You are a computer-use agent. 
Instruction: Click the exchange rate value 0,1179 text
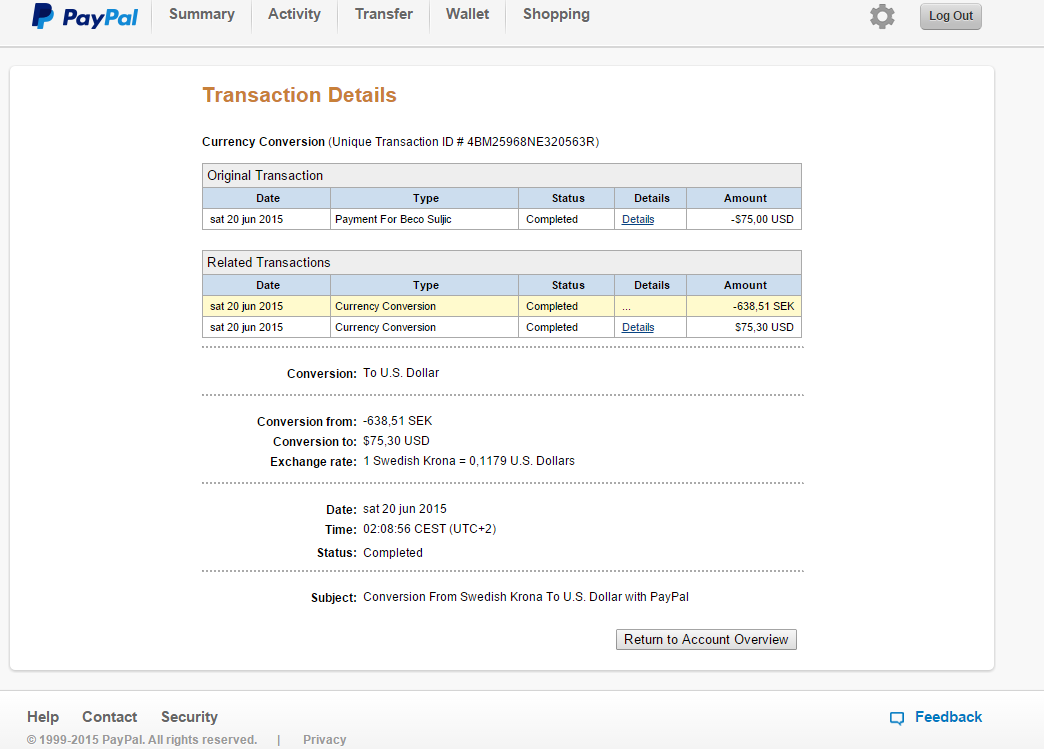[488, 461]
